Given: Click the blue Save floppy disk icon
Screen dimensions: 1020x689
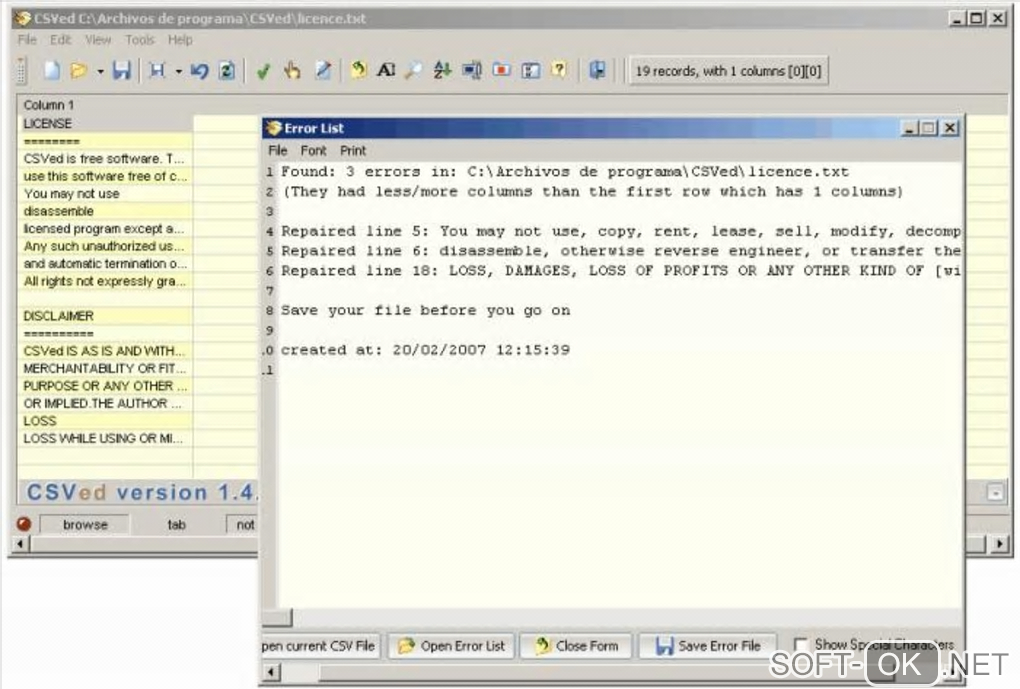Looking at the screenshot, I should pyautogui.click(x=122, y=70).
